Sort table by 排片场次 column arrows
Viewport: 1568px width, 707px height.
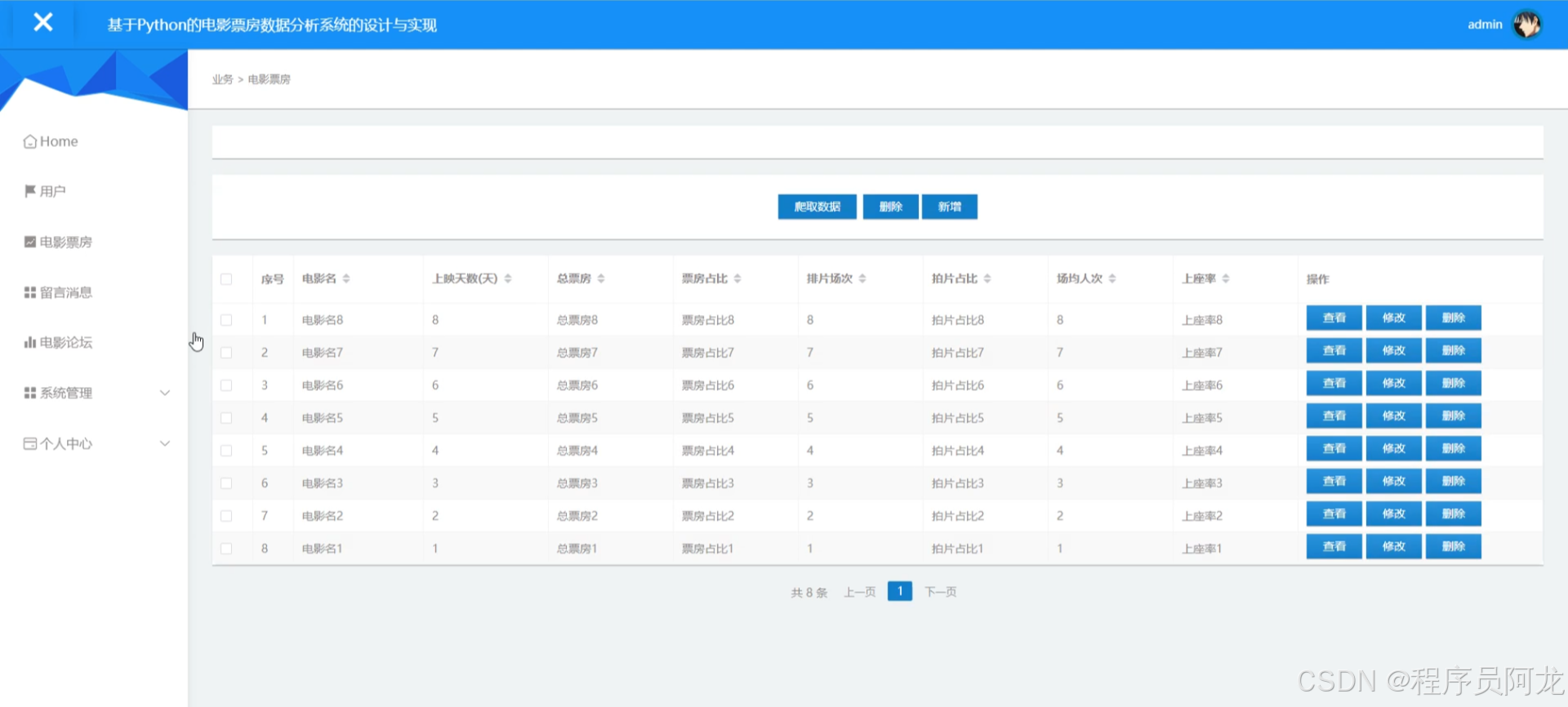click(862, 278)
